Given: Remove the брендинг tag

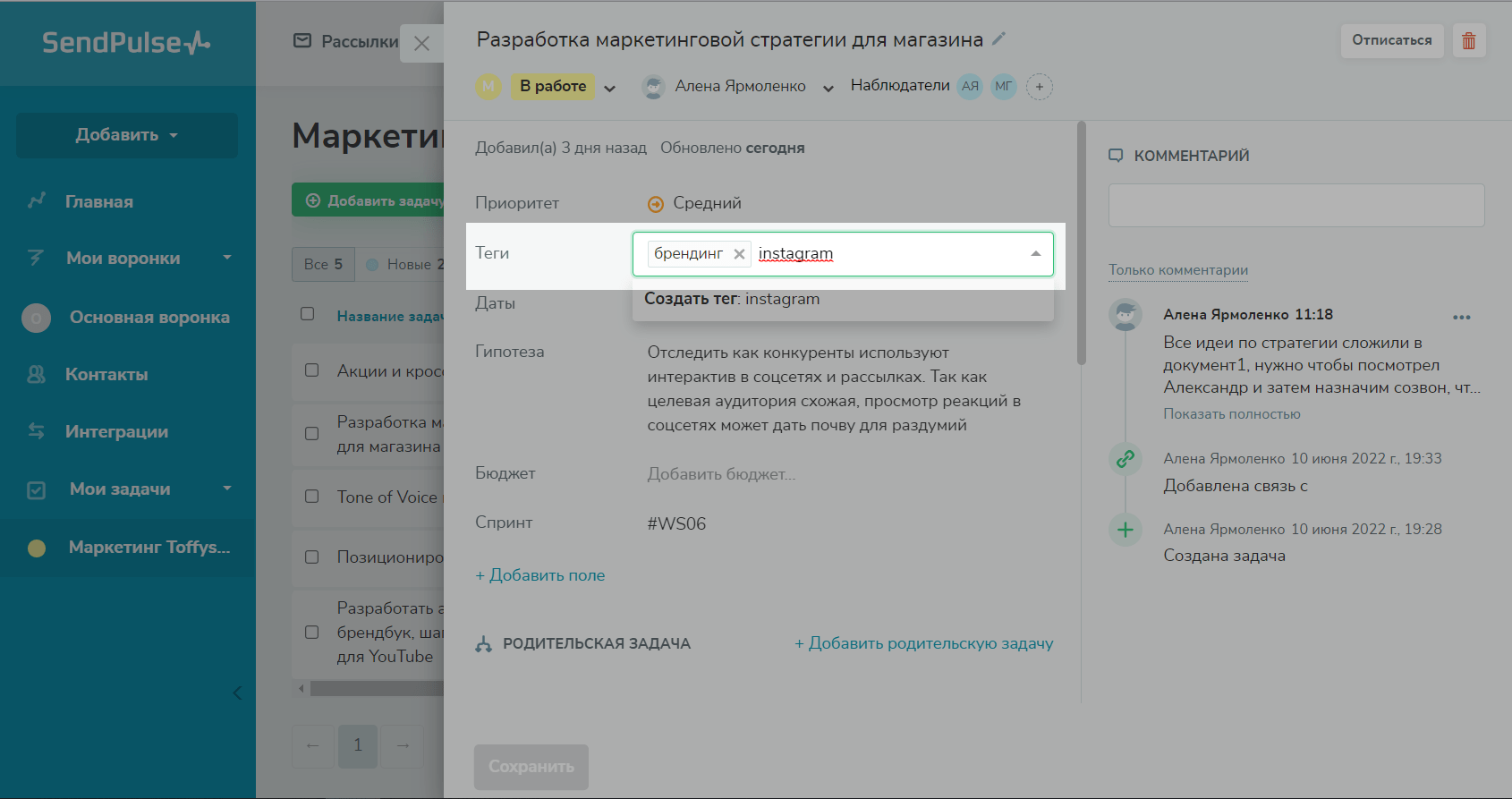Looking at the screenshot, I should [x=739, y=254].
